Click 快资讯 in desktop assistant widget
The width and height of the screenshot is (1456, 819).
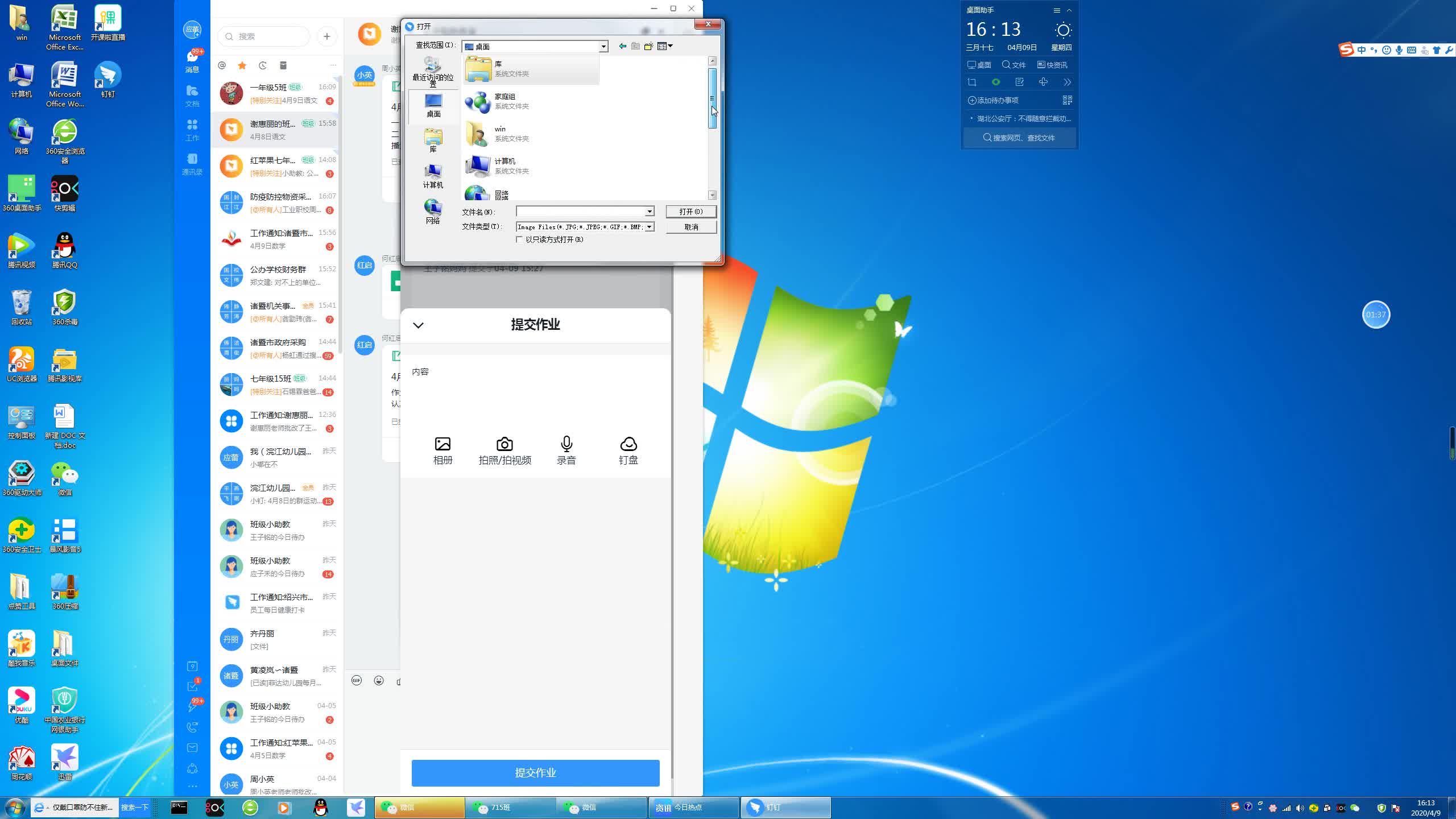point(1052,65)
